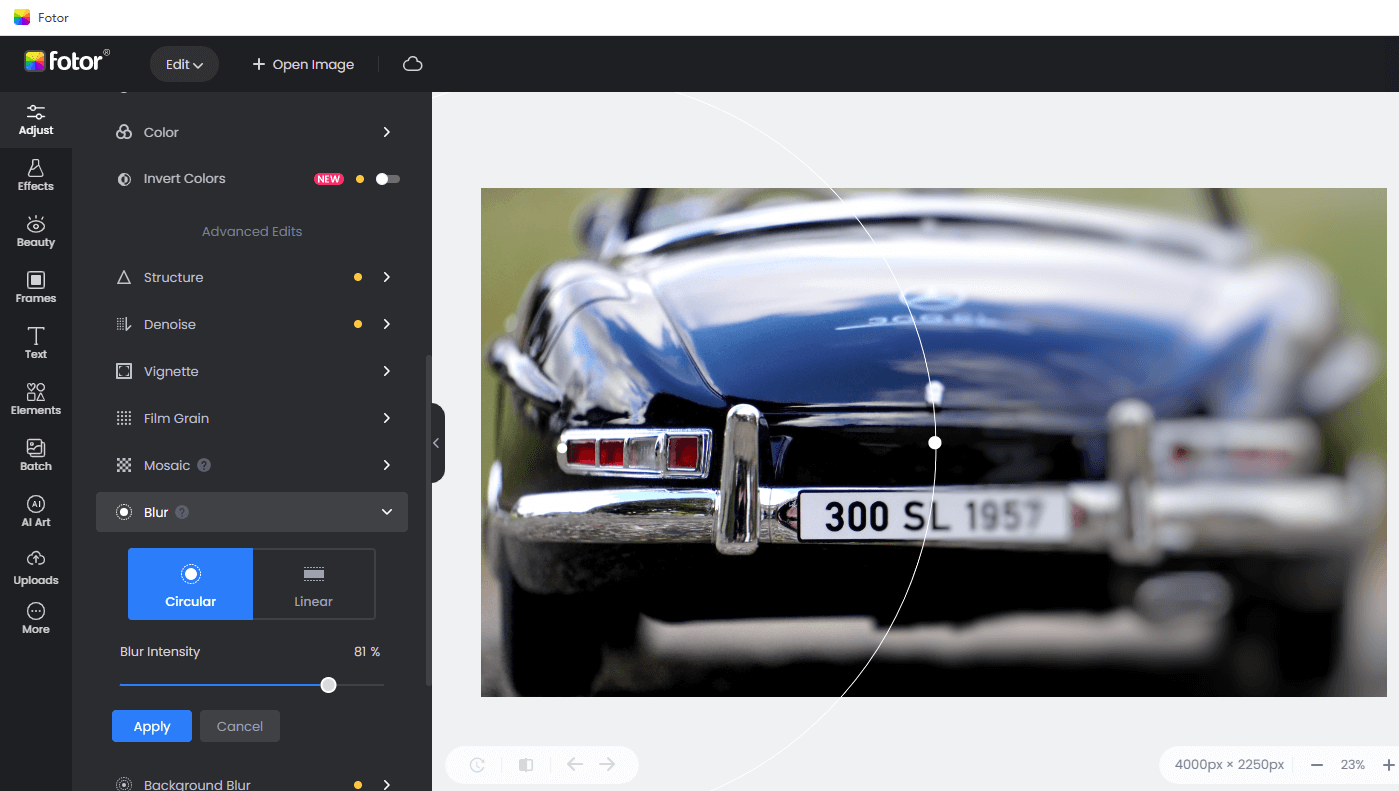
Task: Select the Circular blur mode
Action: [x=190, y=584]
